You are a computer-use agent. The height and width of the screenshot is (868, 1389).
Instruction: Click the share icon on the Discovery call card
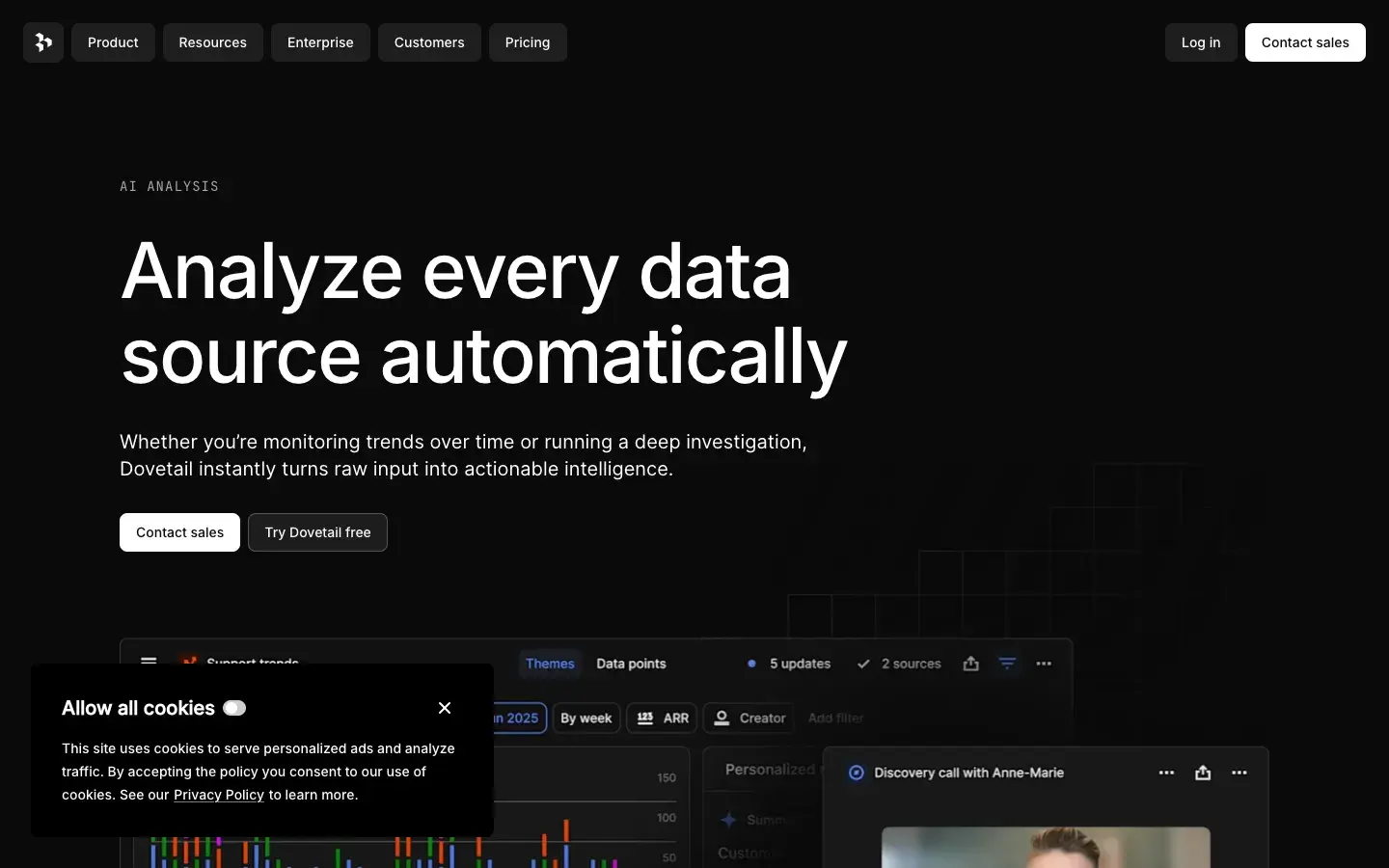tap(1203, 773)
